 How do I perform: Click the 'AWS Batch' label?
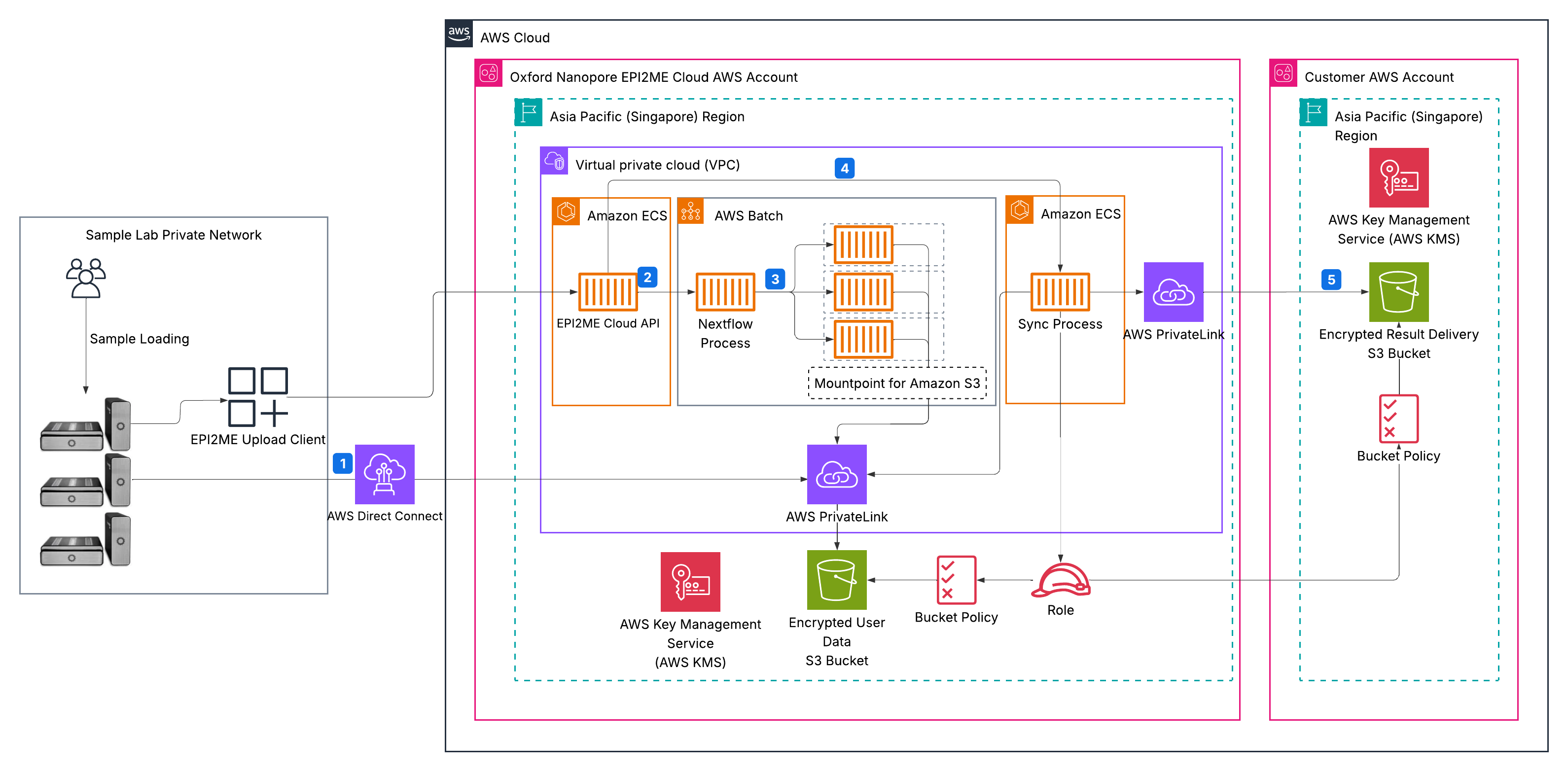point(748,216)
